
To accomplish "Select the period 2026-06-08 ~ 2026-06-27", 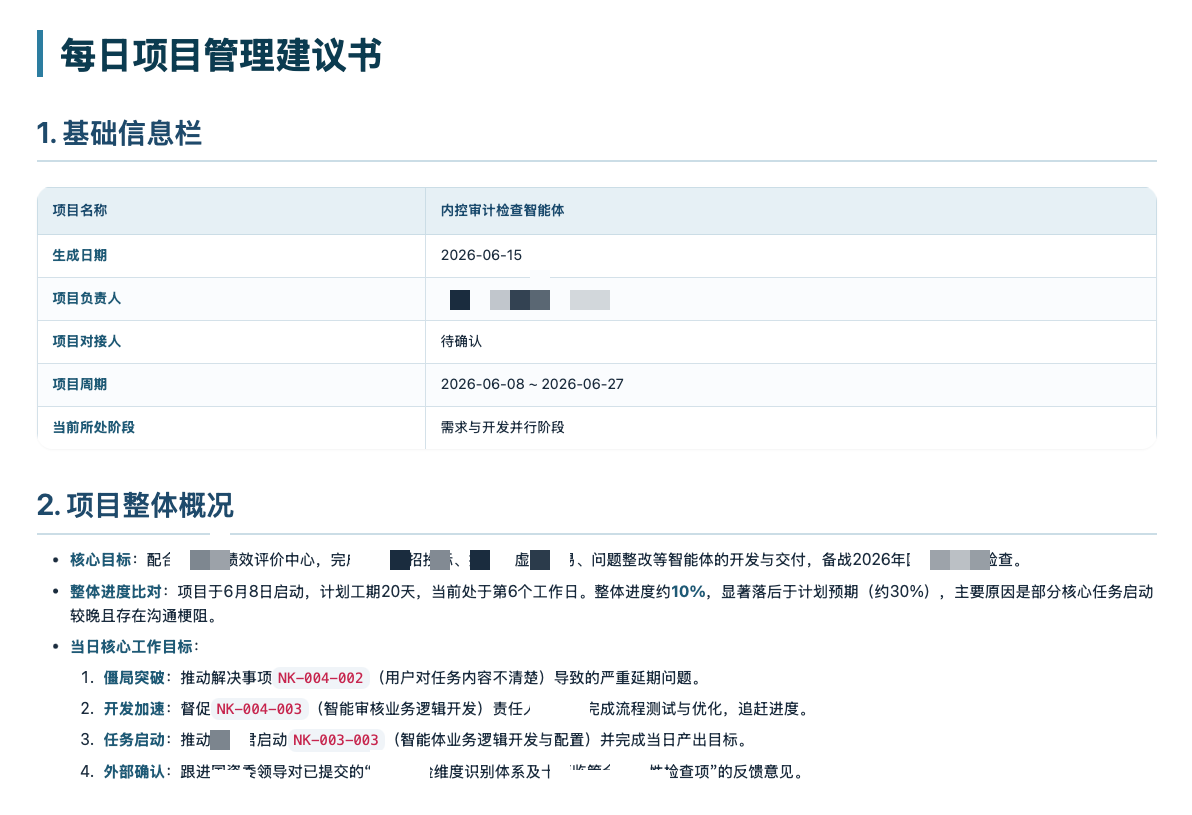I will pyautogui.click(x=532, y=384).
